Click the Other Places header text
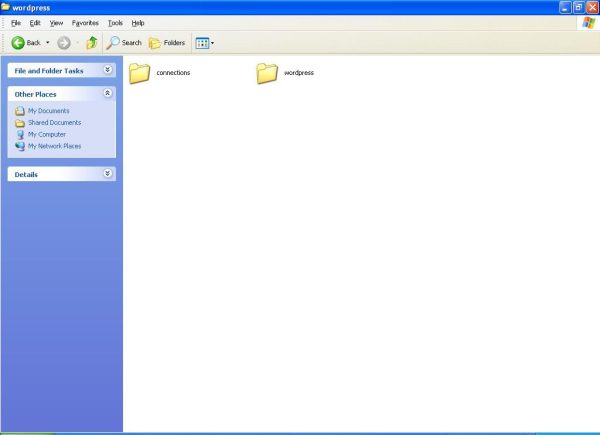 [x=35, y=94]
